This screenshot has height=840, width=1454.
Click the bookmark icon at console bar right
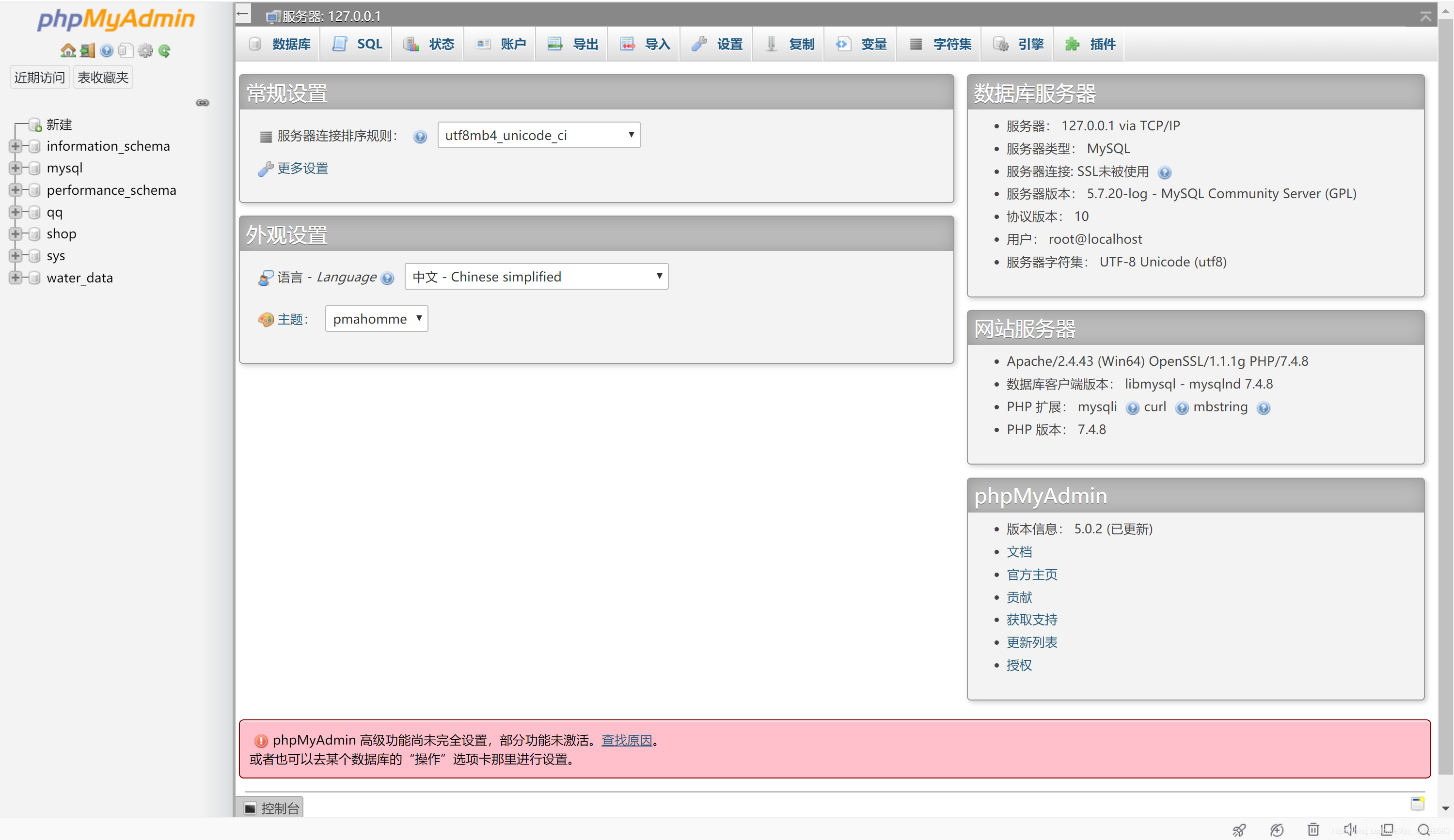(1418, 803)
